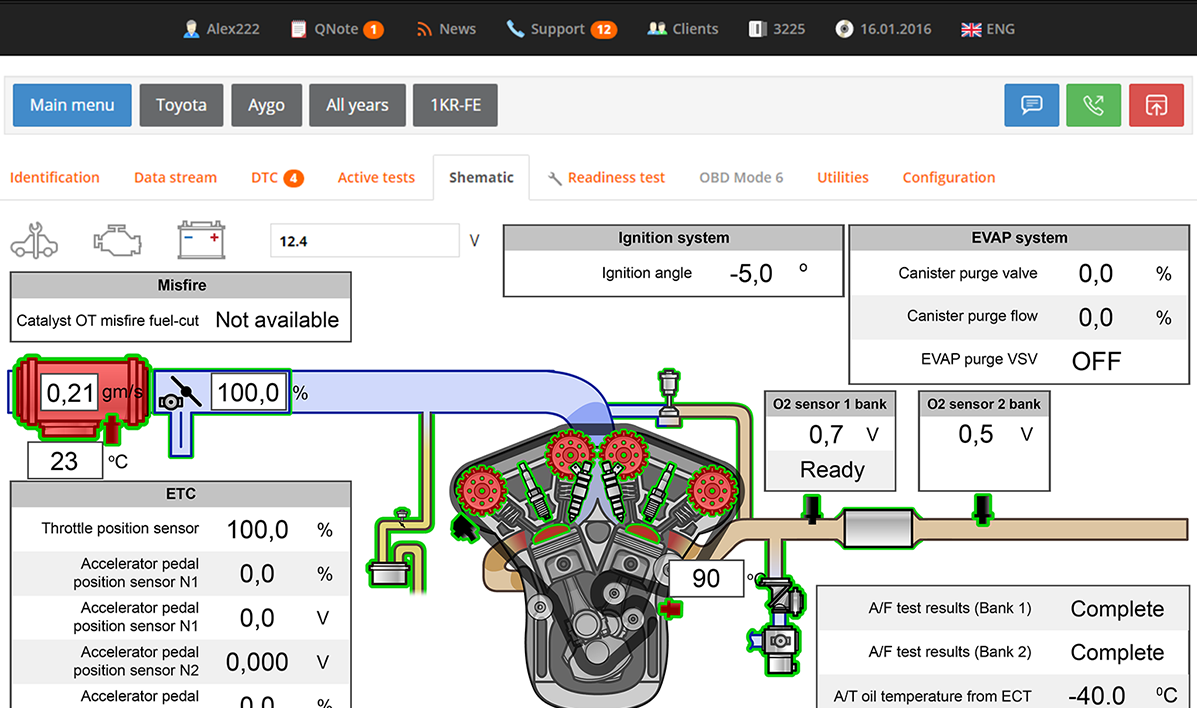This screenshot has width=1197, height=708.
Task: Switch to the Data stream tab
Action: coord(175,177)
